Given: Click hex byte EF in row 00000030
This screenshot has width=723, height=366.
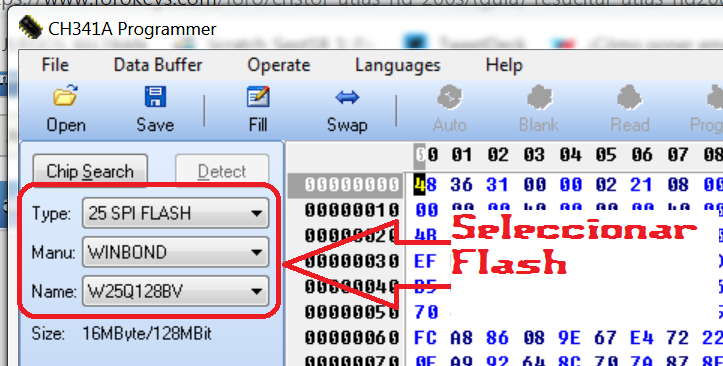Looking at the screenshot, I should pyautogui.click(x=425, y=261).
